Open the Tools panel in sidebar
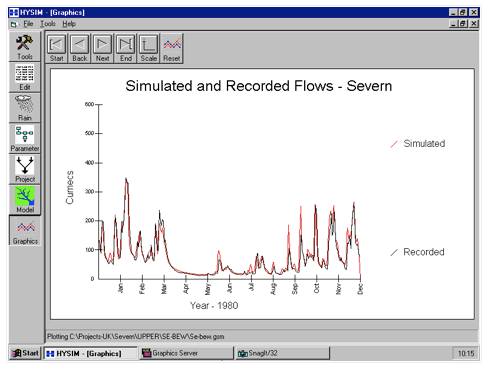Viewport: 490px width, 369px height. 25,47
